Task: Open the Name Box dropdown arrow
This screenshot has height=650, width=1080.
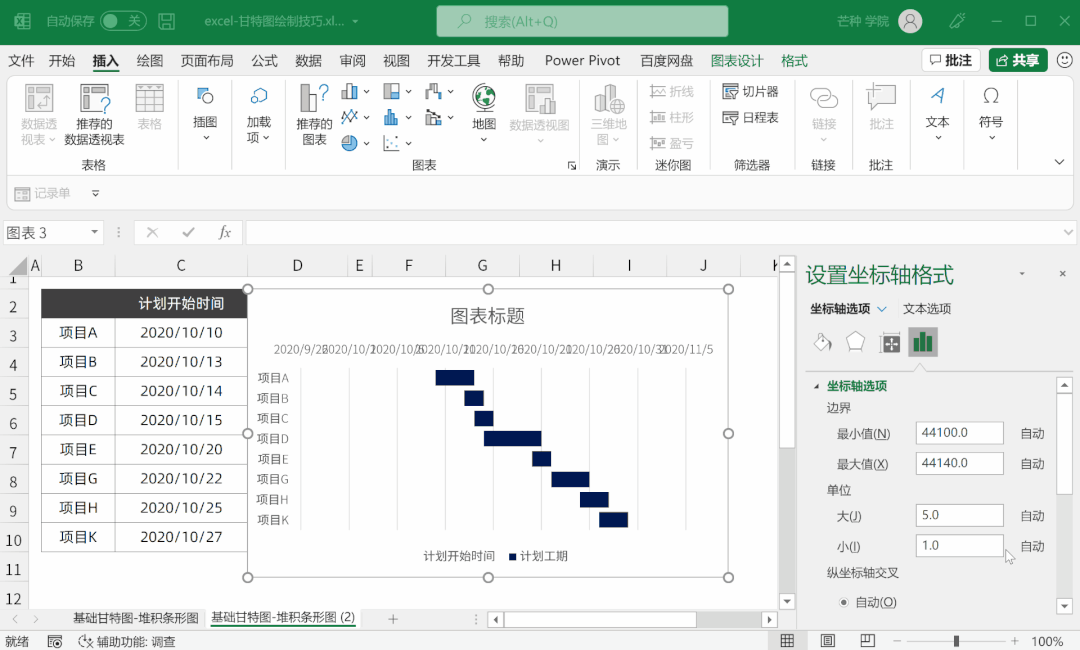Action: tap(94, 233)
